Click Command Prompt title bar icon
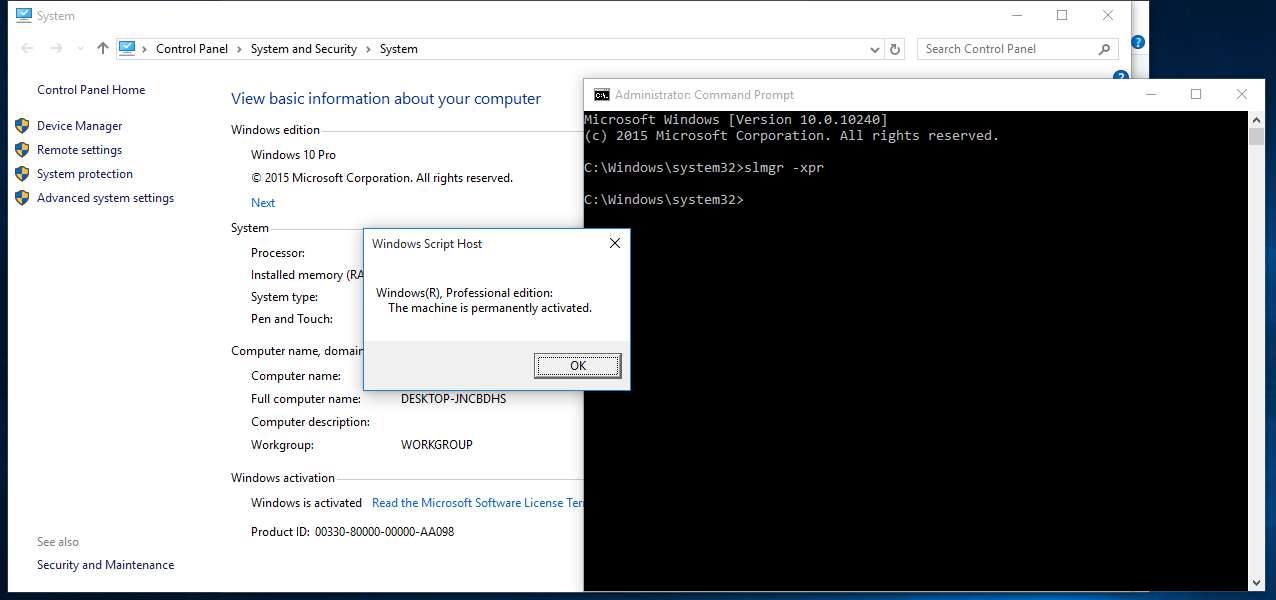This screenshot has height=600, width=1276. [601, 95]
